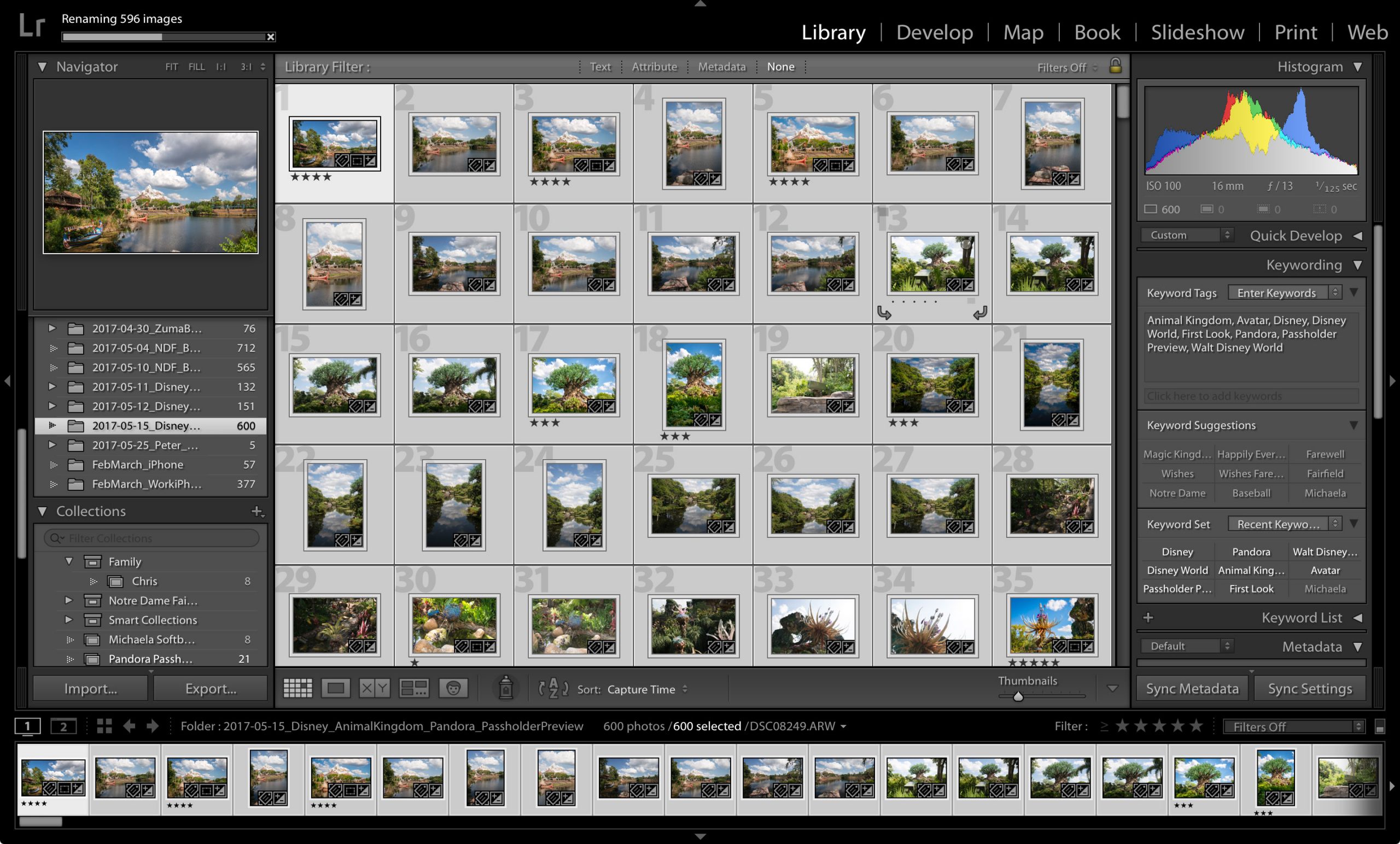Screen dimensions: 1400x844
Task: Click the 'Click here to add keywords' field
Action: [x=1251, y=396]
